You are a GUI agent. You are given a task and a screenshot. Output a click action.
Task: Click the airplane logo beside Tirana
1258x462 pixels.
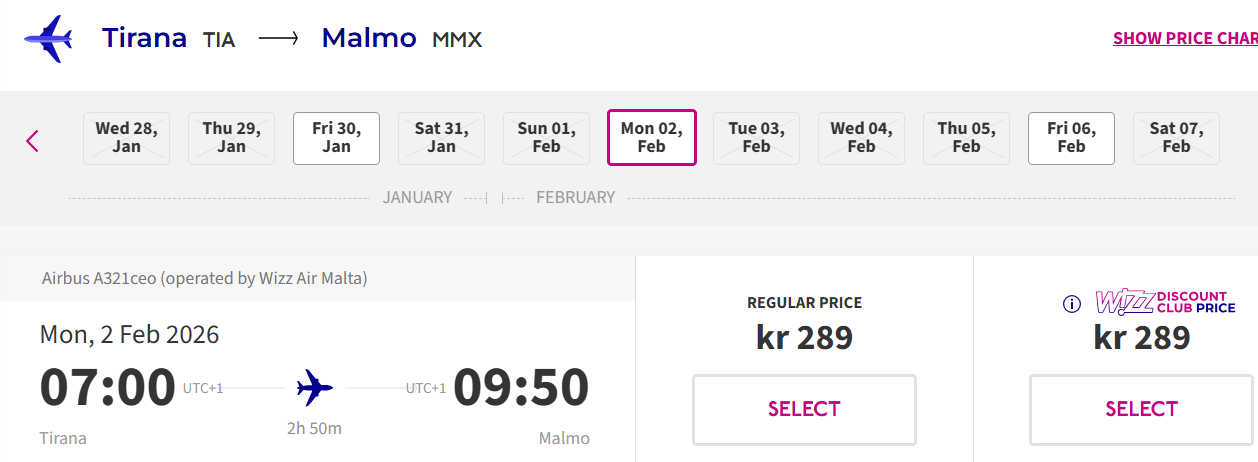pyautogui.click(x=48, y=39)
